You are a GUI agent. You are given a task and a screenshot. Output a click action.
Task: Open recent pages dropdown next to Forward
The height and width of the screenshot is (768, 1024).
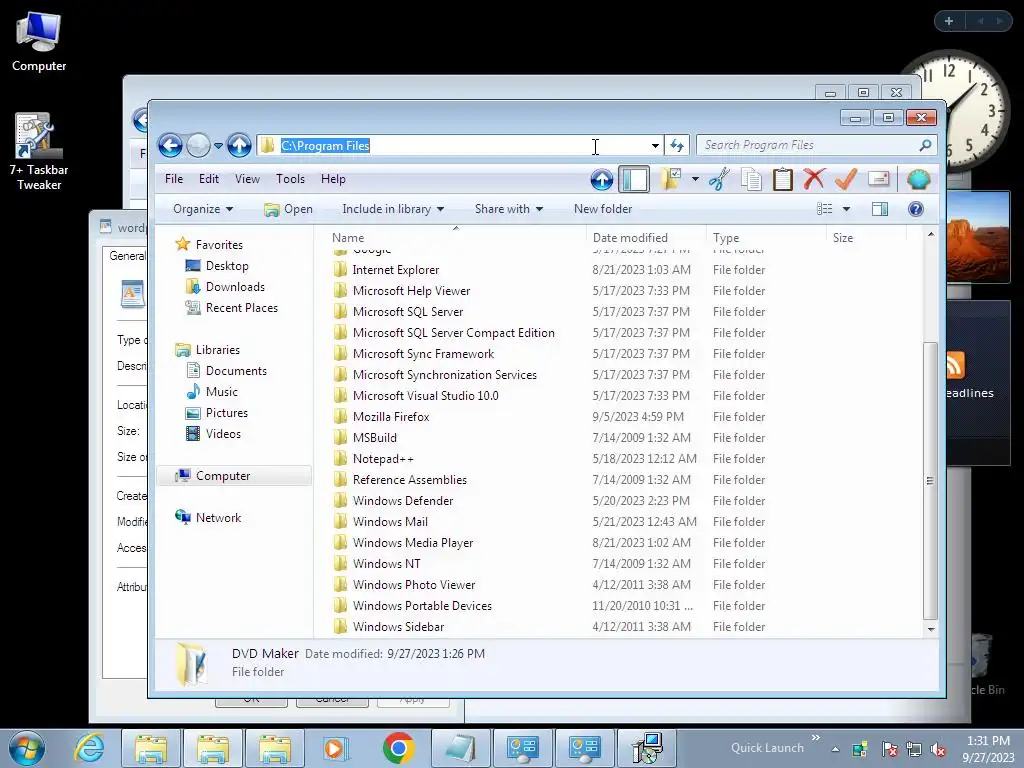[218, 145]
